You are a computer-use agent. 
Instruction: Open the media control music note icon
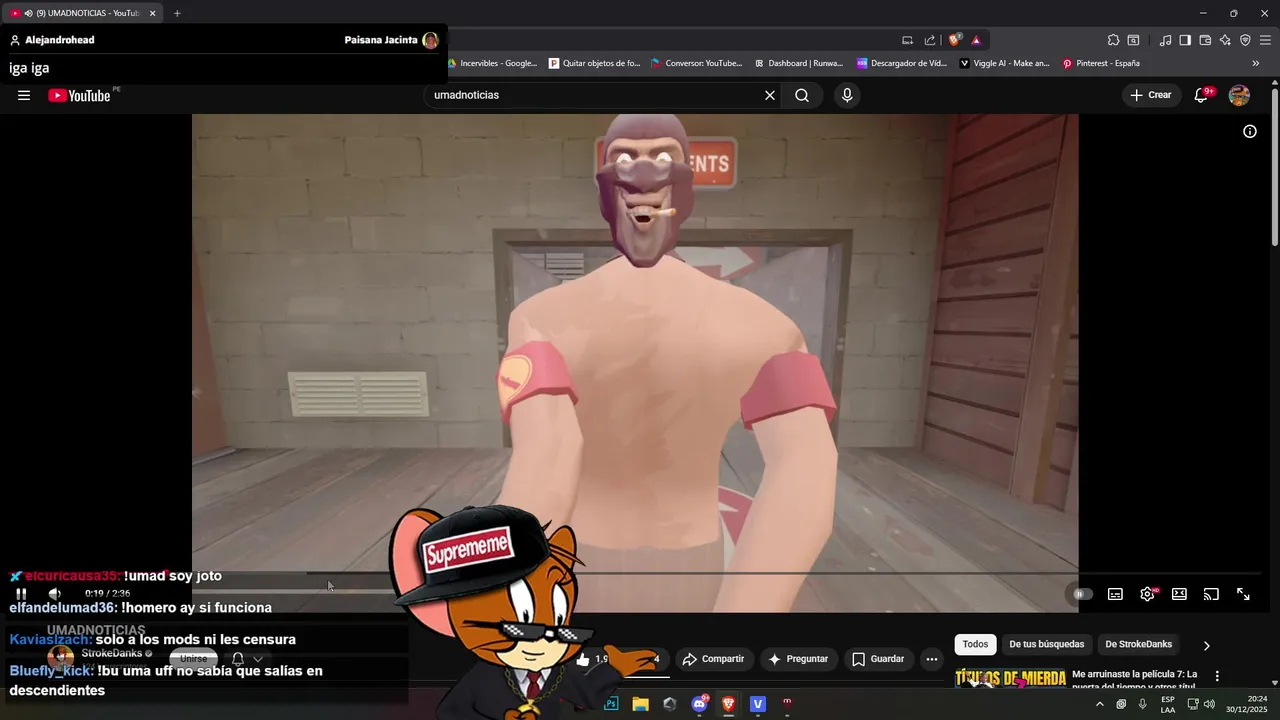click(1165, 40)
